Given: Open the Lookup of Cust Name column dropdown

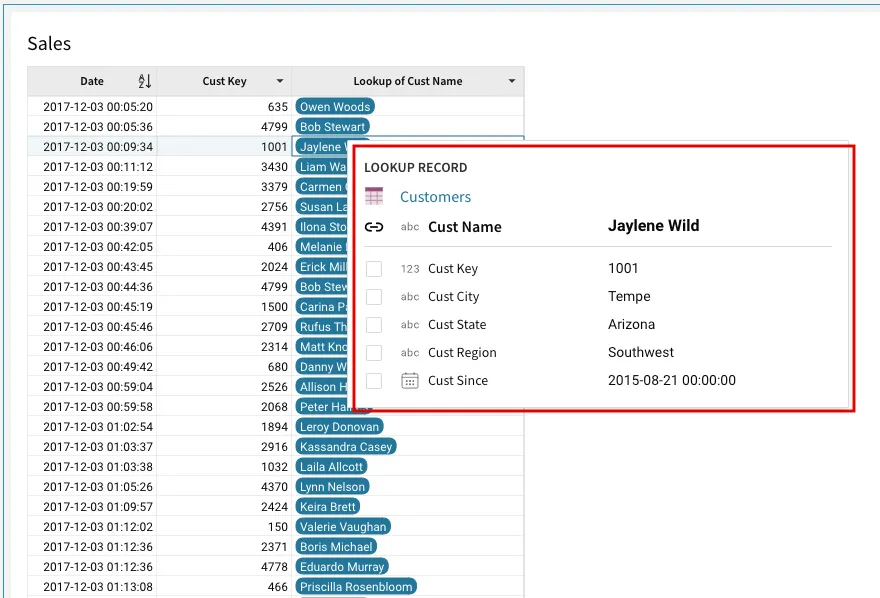Looking at the screenshot, I should click(x=511, y=81).
